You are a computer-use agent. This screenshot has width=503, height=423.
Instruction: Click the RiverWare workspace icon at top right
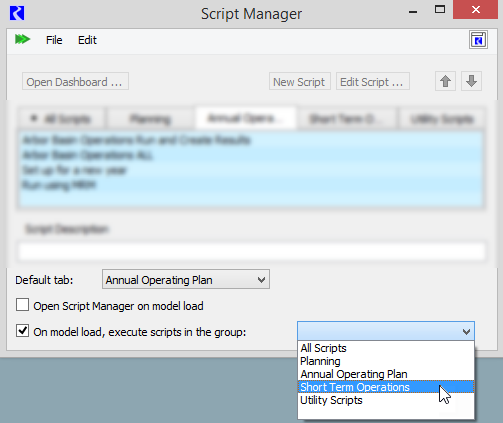point(478,40)
